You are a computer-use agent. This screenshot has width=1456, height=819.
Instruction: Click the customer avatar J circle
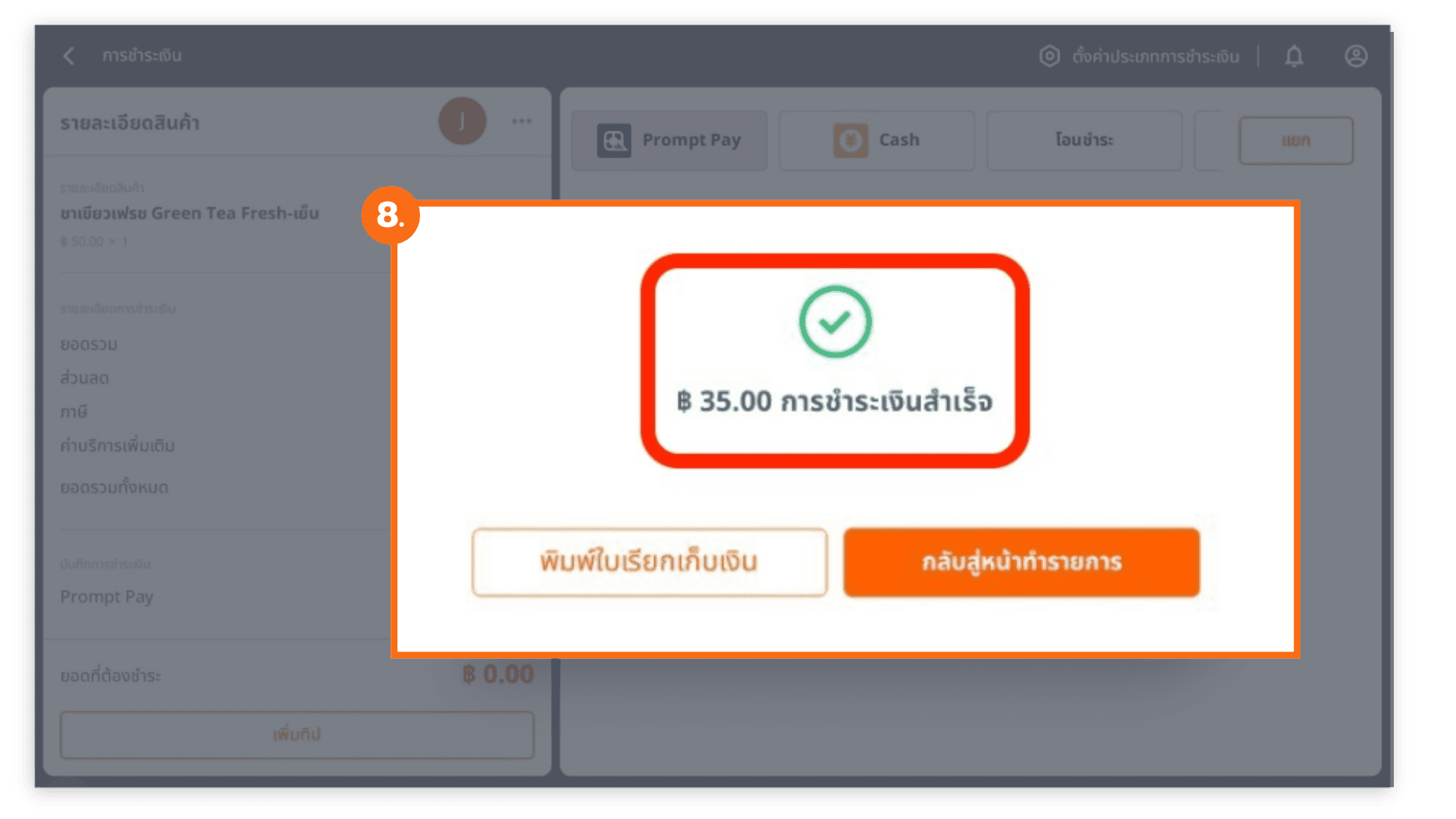click(x=463, y=121)
